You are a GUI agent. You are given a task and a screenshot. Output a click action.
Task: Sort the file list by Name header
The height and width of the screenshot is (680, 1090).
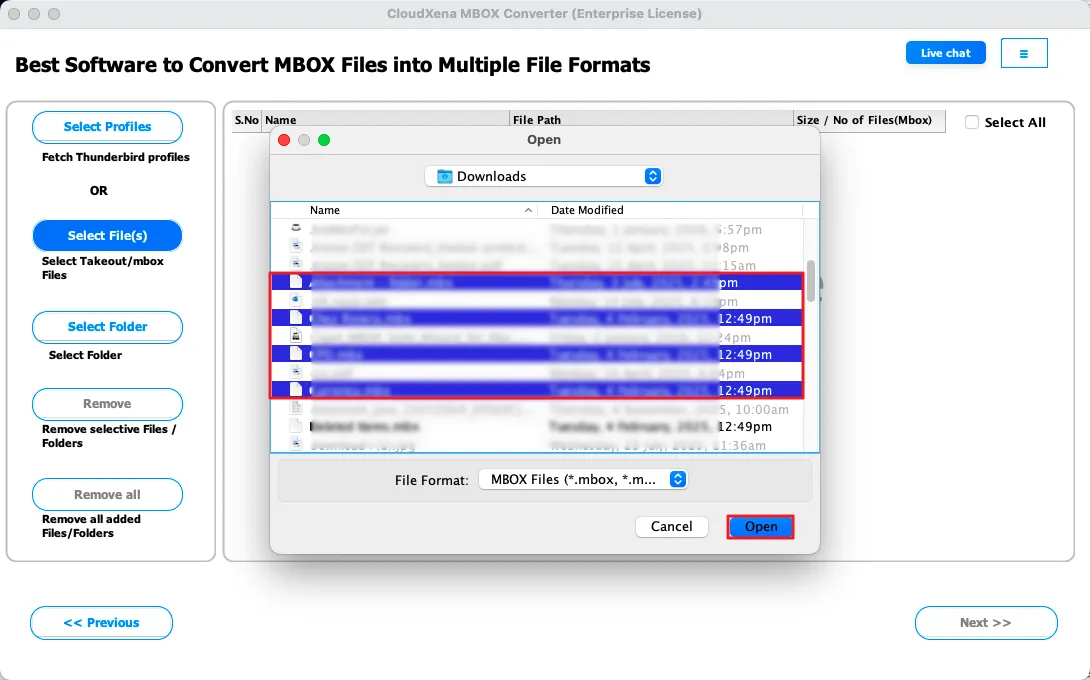click(x=325, y=211)
